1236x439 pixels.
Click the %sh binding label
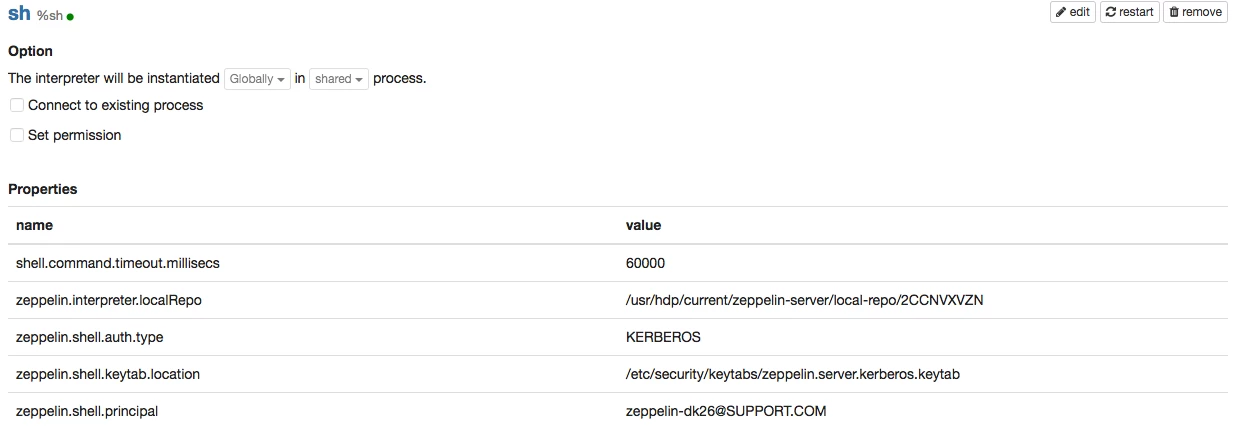tap(49, 16)
